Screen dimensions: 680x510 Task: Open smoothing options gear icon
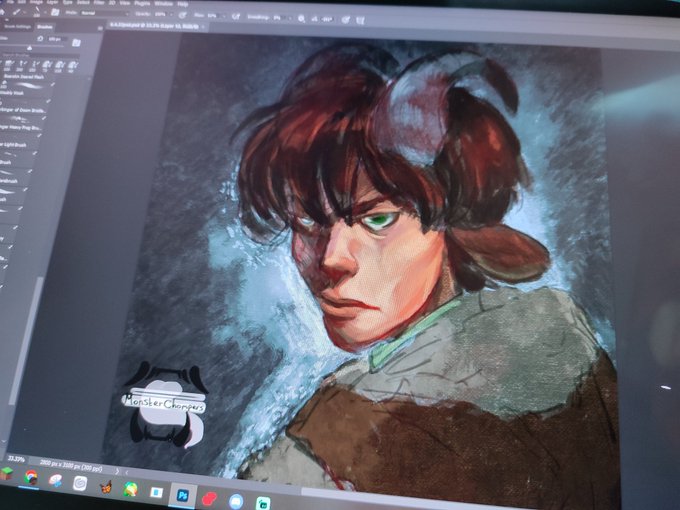(x=301, y=18)
